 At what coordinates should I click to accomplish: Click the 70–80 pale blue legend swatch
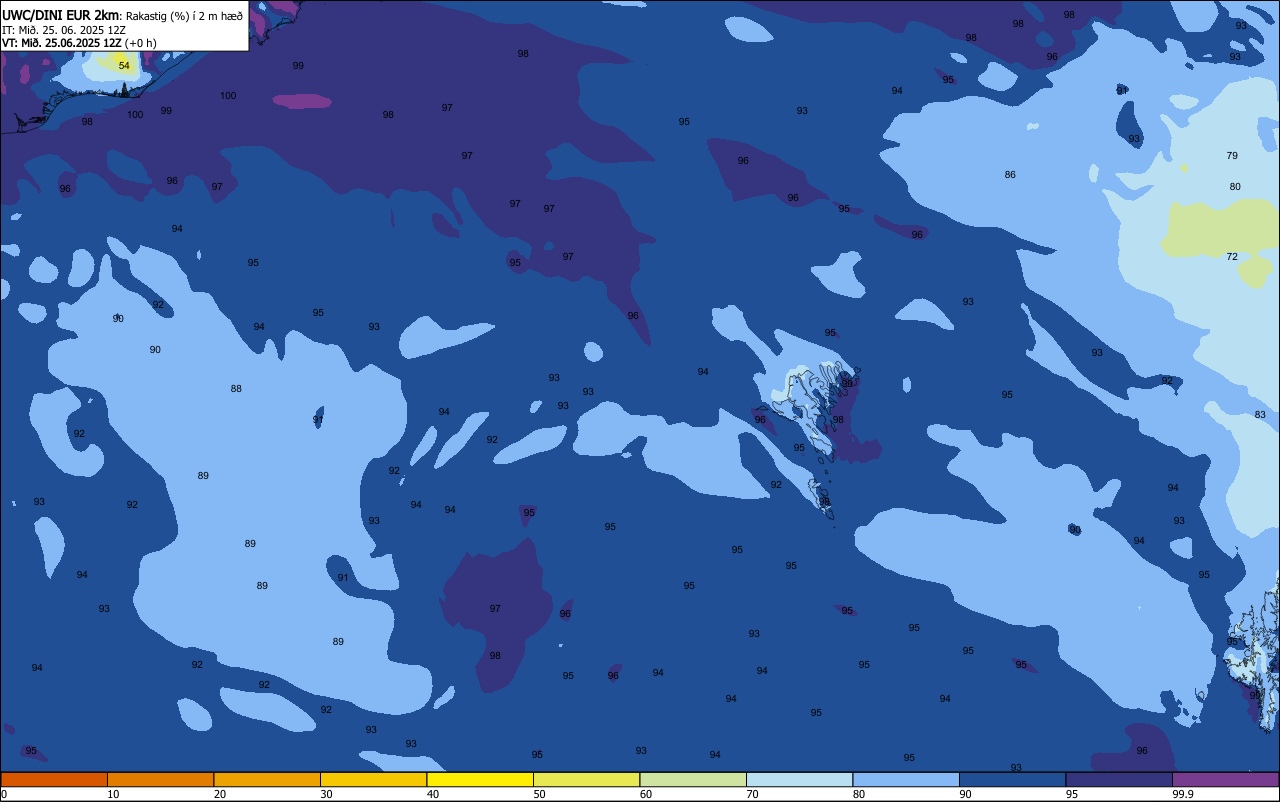[x=799, y=779]
